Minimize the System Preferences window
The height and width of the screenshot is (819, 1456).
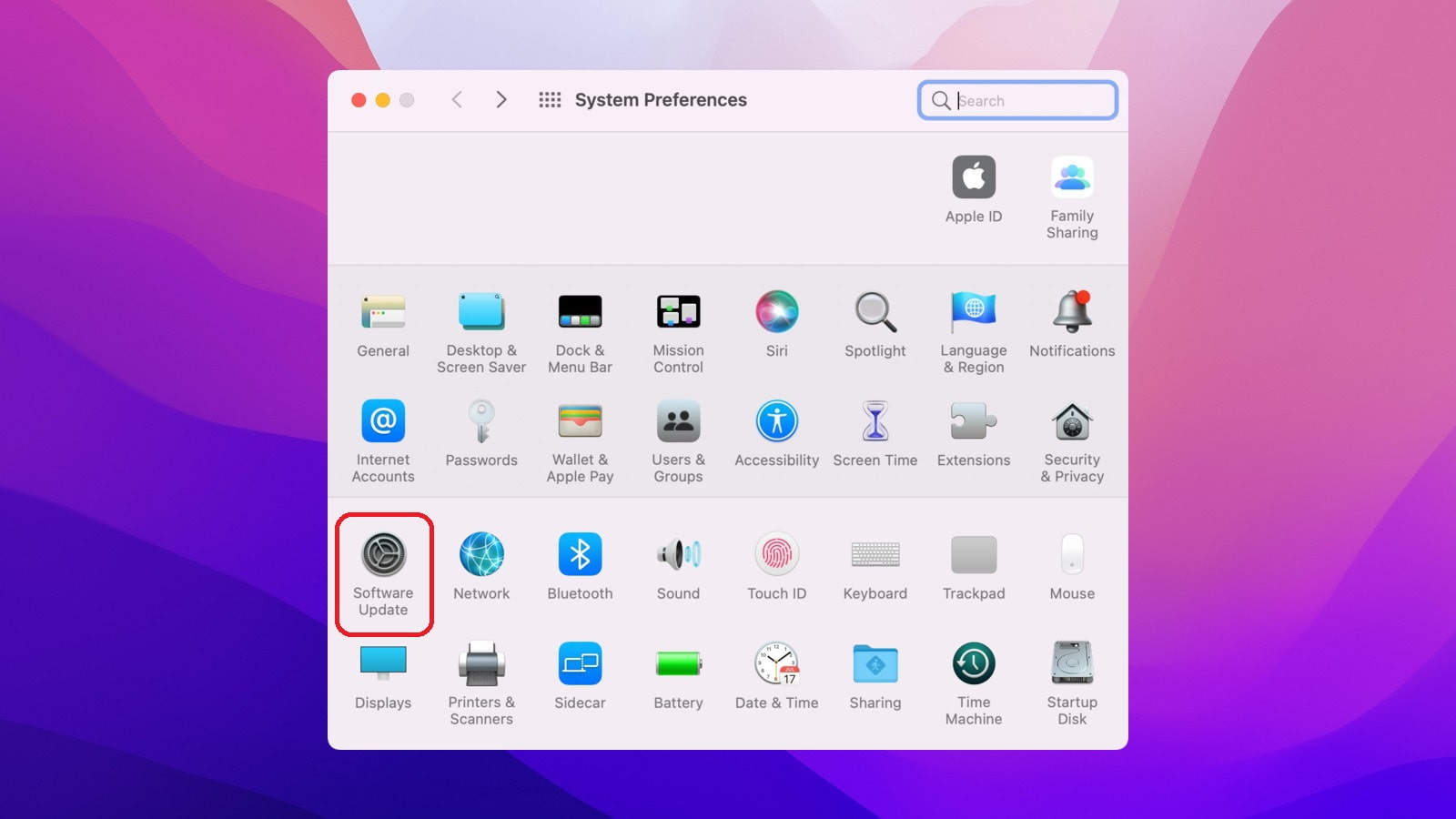coord(383,100)
